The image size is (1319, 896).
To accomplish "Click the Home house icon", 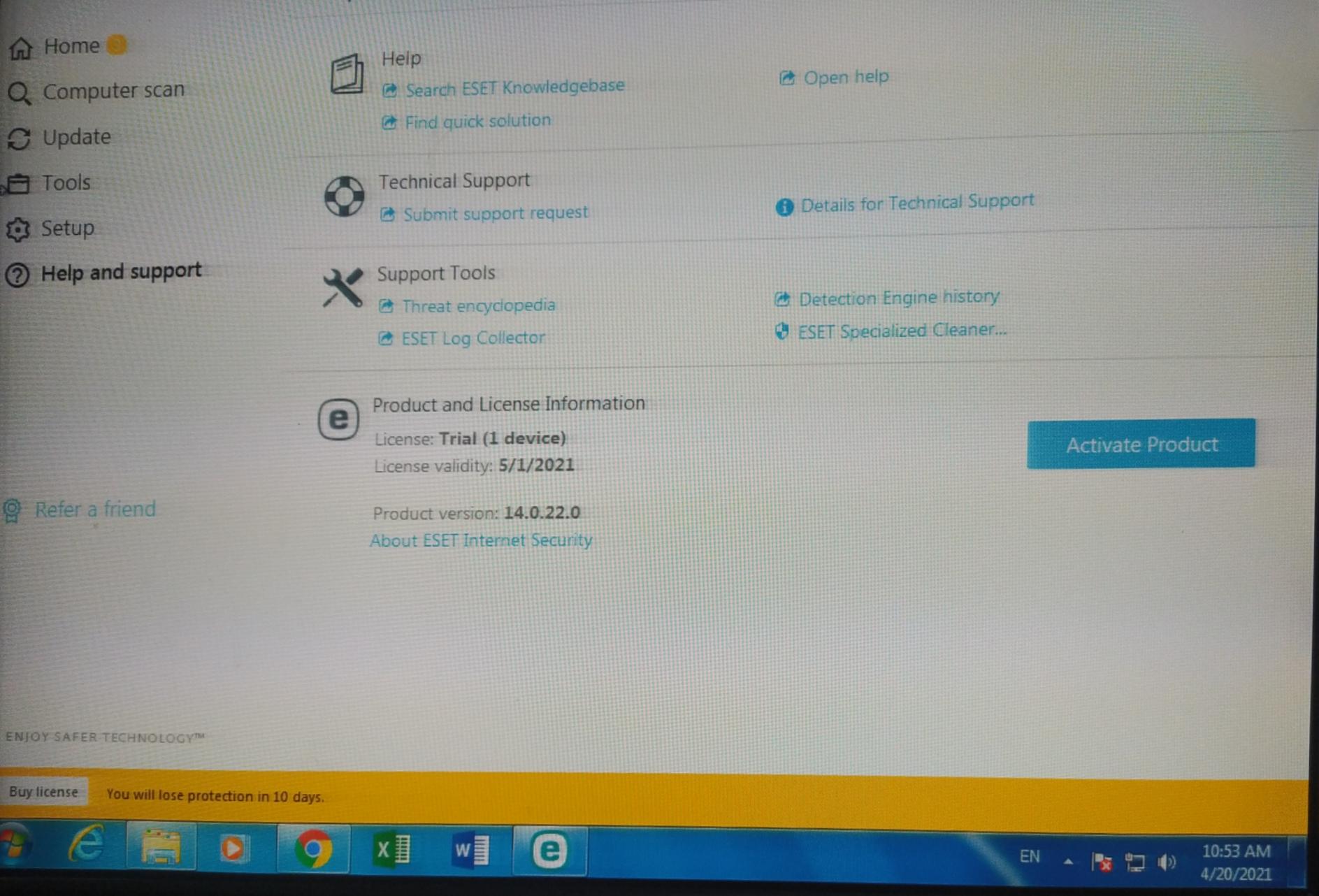I will point(21,48).
